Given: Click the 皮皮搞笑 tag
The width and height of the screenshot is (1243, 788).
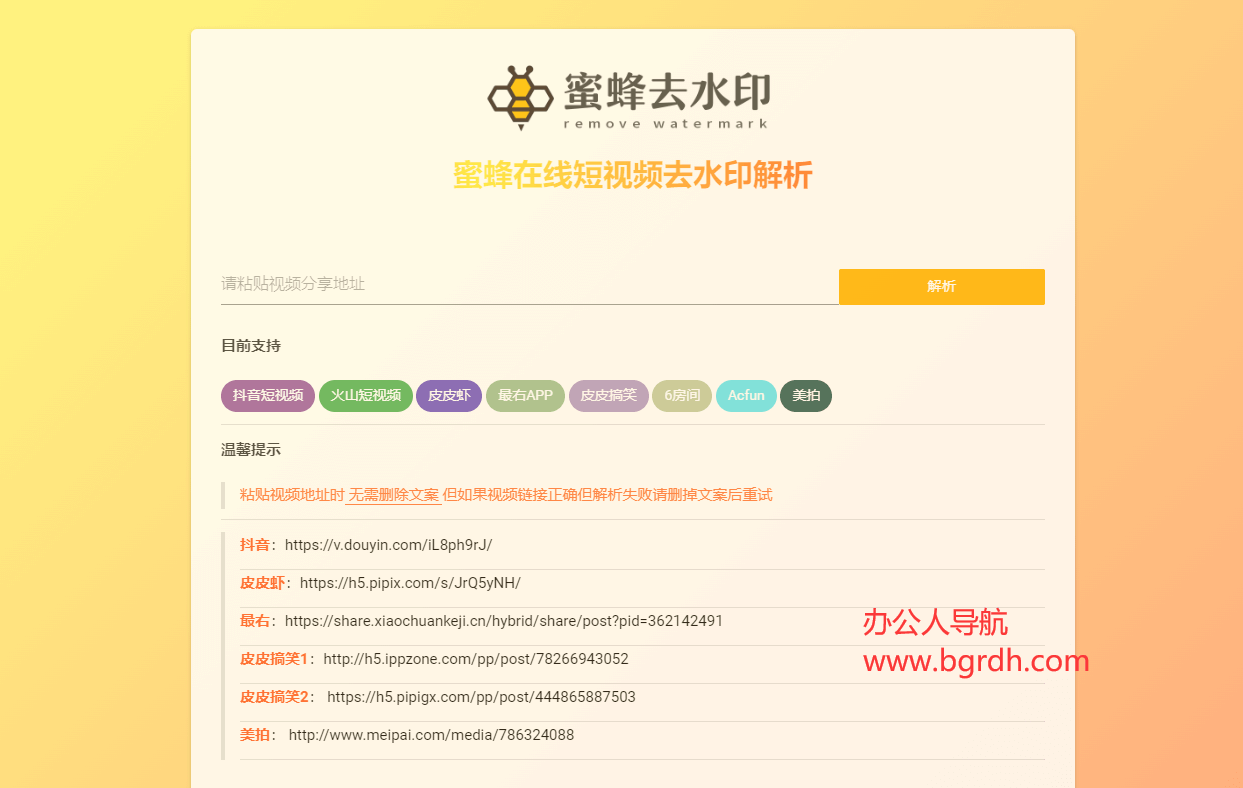Looking at the screenshot, I should tap(609, 396).
